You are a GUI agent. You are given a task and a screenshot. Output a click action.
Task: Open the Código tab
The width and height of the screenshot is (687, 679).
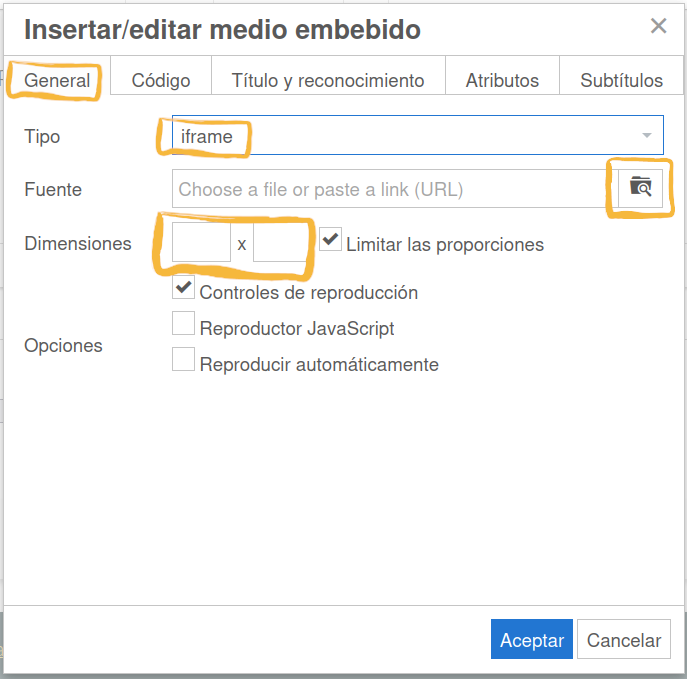(x=161, y=81)
